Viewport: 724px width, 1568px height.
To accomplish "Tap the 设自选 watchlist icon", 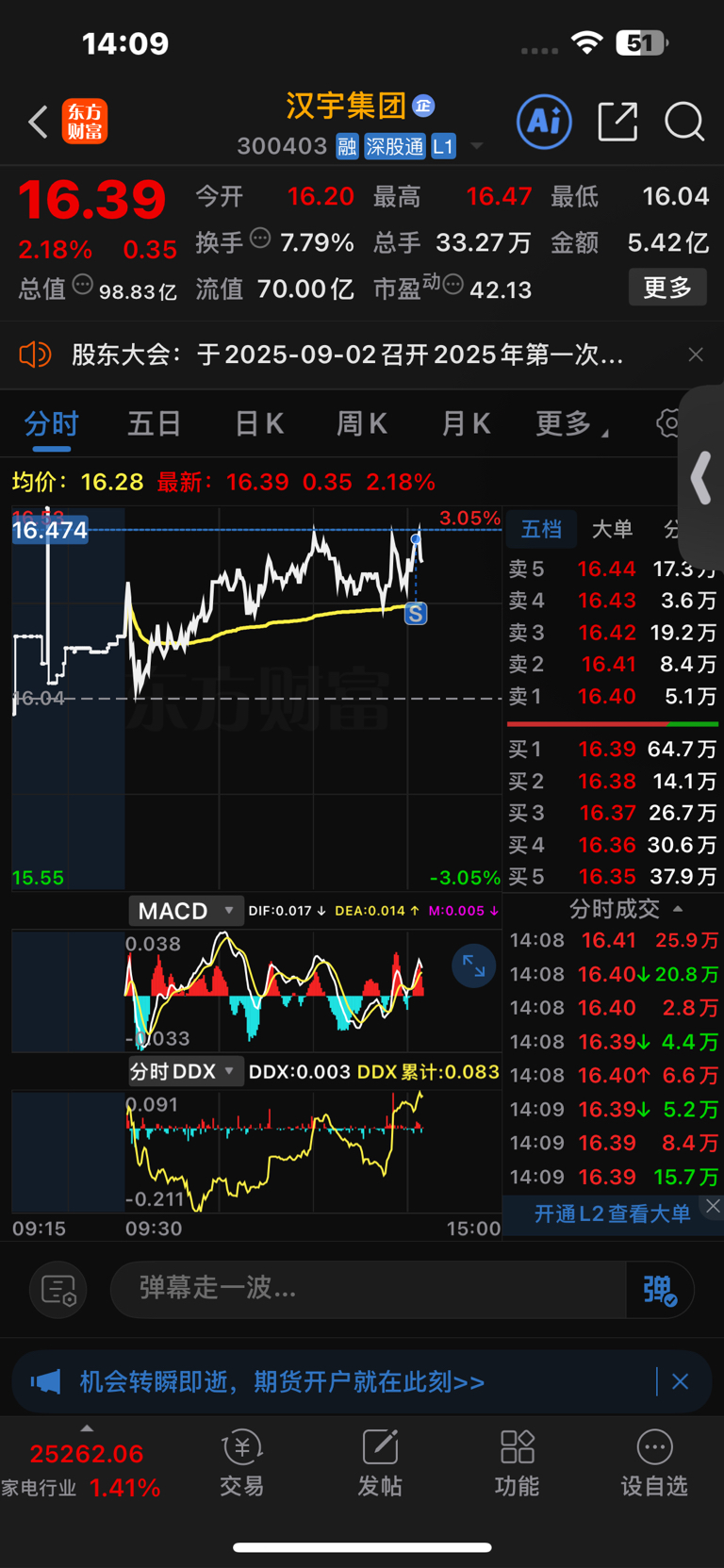I will (654, 1463).
